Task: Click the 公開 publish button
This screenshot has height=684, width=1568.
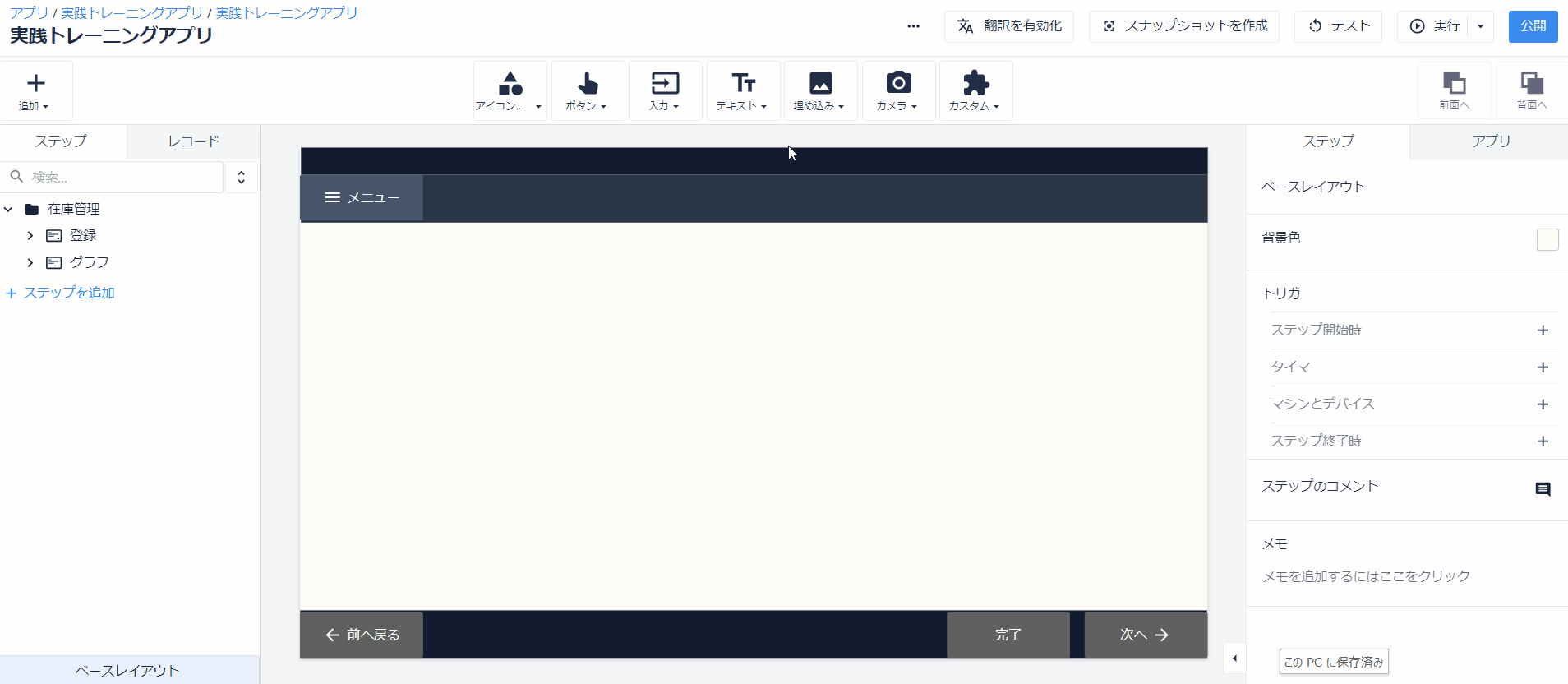Action: point(1533,26)
